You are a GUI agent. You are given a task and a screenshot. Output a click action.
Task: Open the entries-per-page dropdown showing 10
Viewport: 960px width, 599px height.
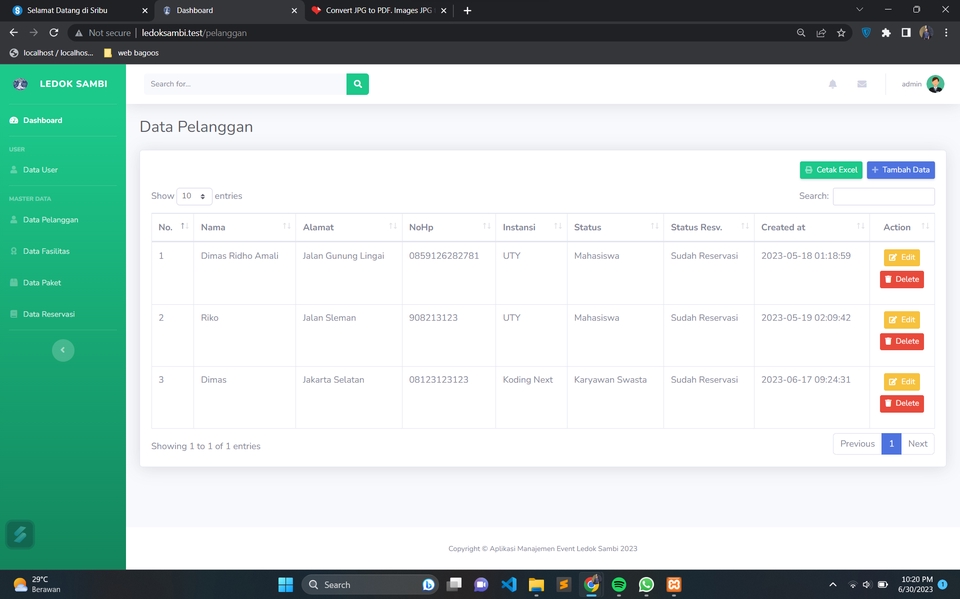194,196
